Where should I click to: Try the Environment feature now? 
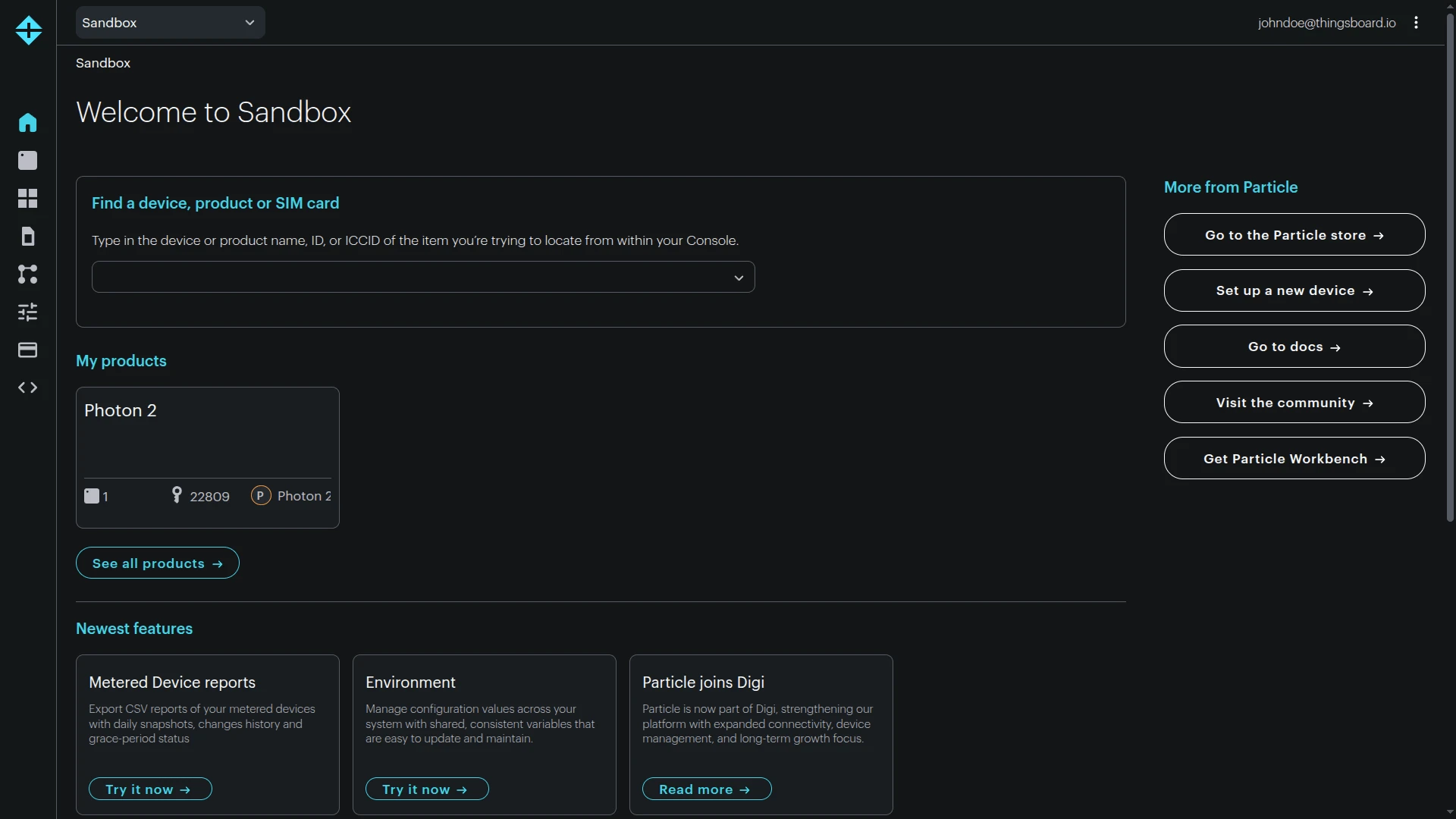click(427, 789)
